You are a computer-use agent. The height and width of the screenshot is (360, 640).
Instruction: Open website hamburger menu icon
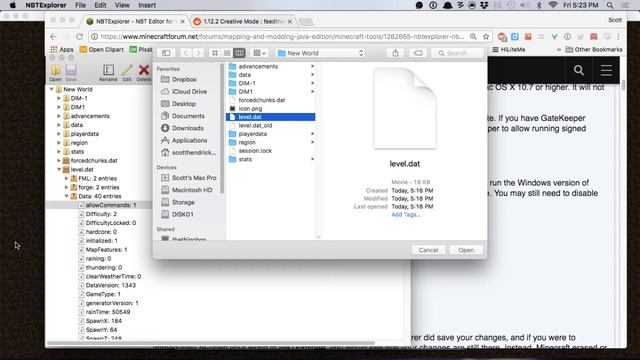coord(606,70)
